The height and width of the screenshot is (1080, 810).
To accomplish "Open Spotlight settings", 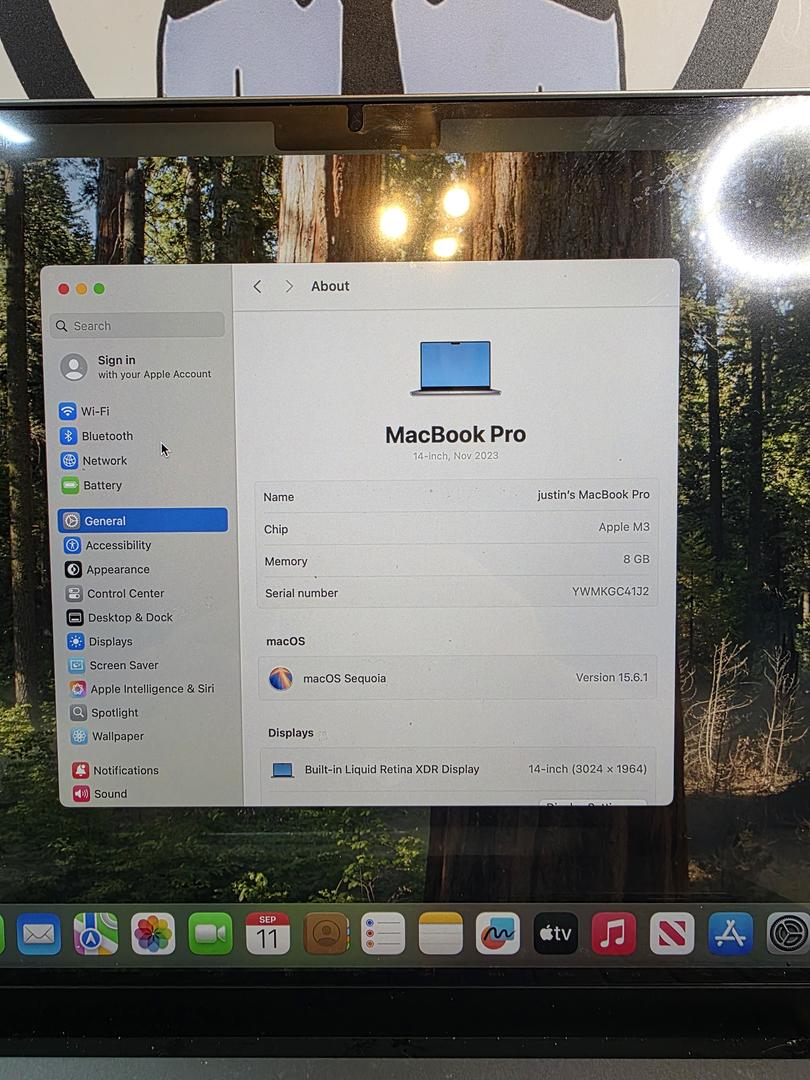I will 105,713.
